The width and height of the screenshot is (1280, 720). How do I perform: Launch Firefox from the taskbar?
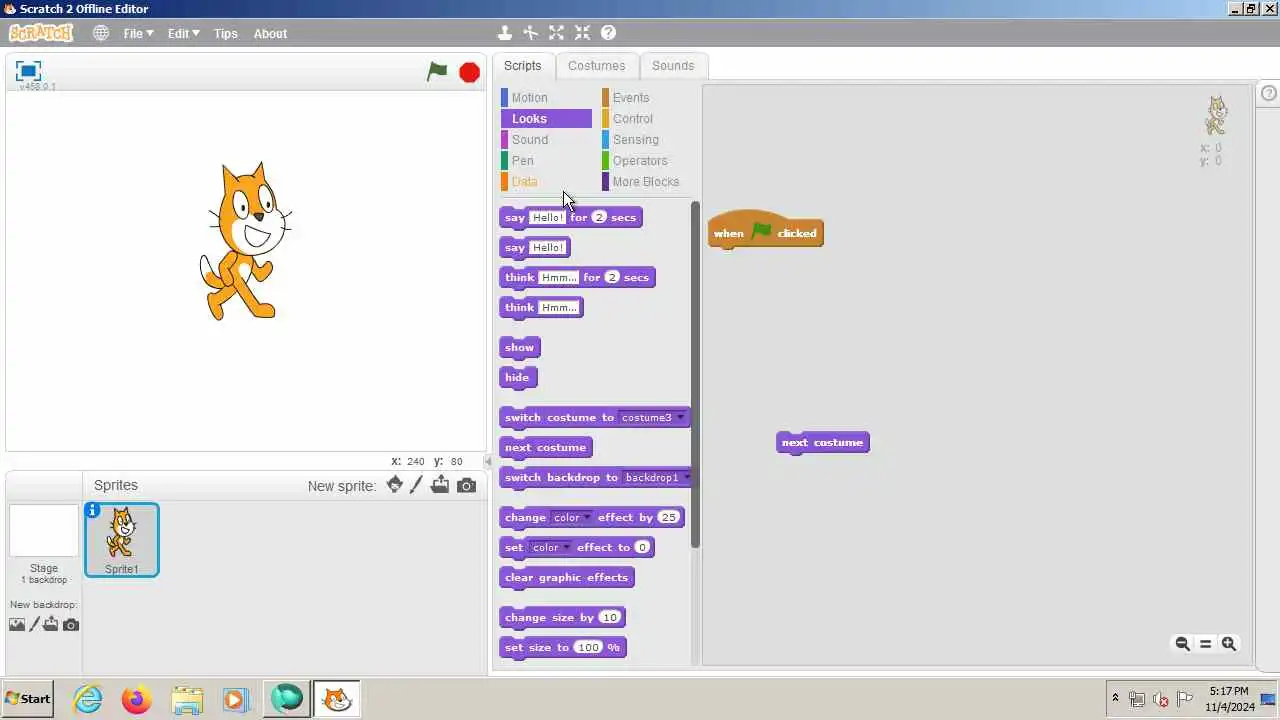point(136,699)
